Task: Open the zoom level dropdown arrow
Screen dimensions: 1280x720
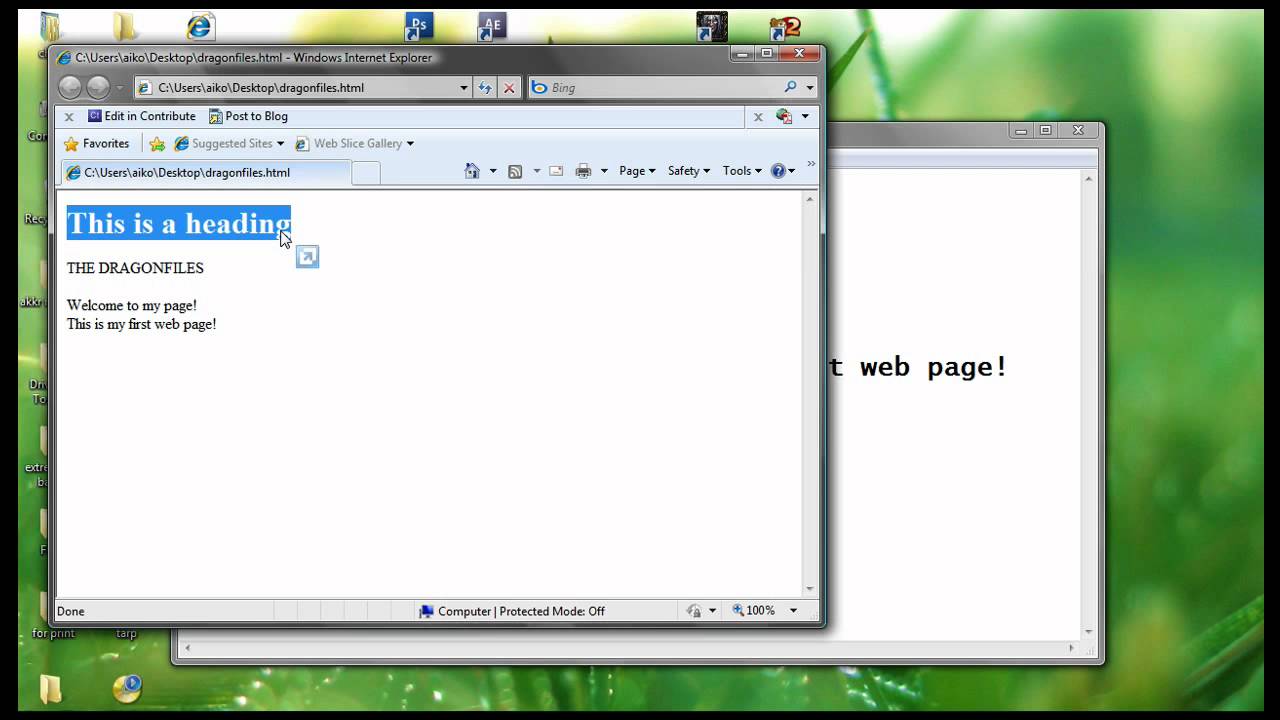Action: tap(794, 611)
